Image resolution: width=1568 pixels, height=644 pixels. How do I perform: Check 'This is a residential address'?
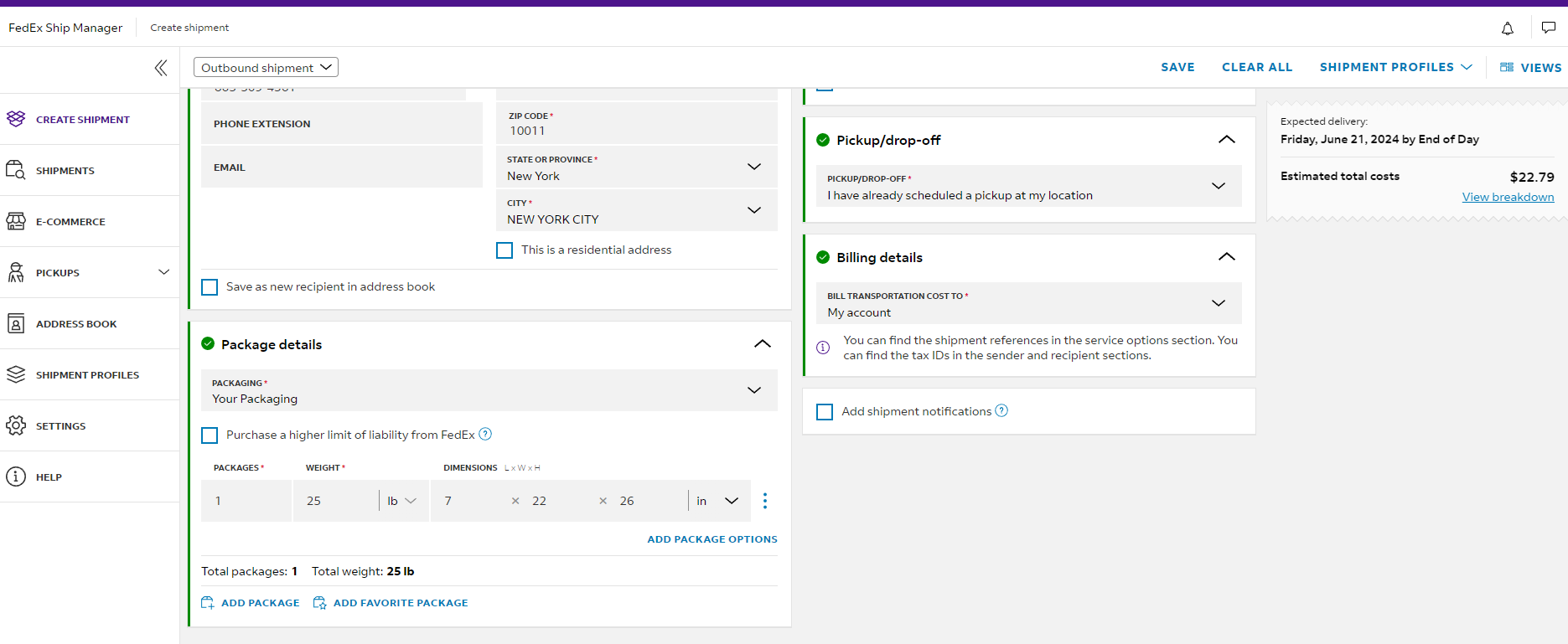coord(505,250)
